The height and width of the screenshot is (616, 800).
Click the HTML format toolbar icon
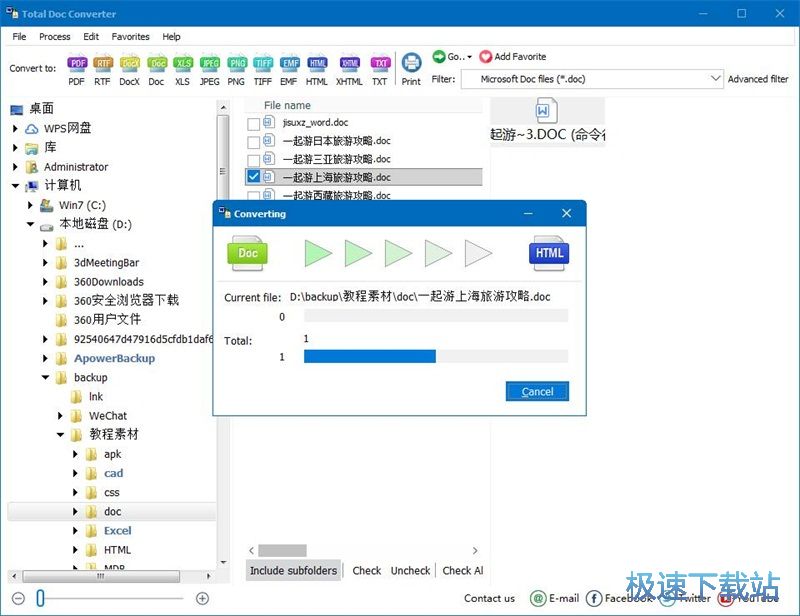click(317, 69)
